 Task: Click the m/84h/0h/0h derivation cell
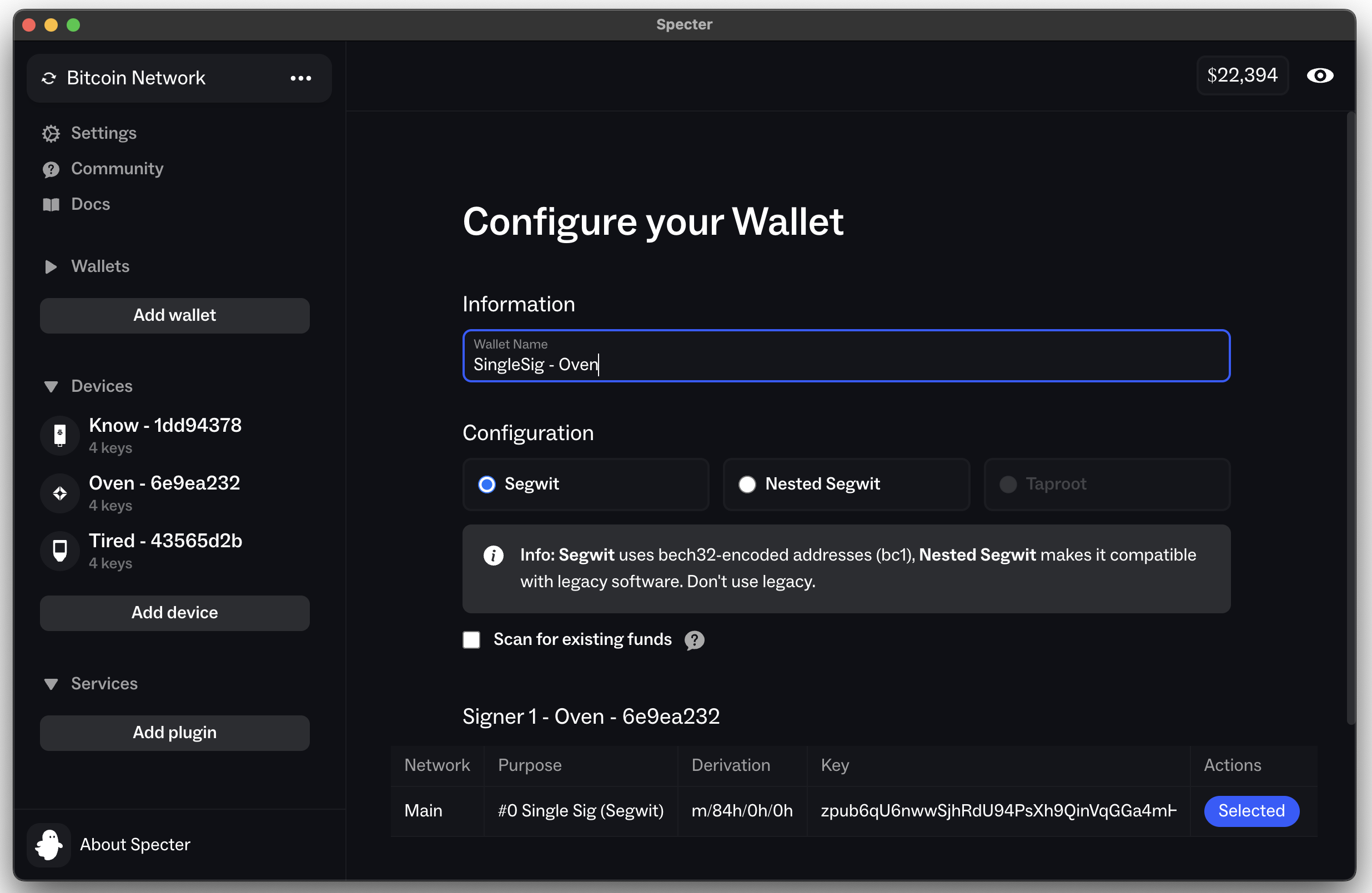click(x=742, y=811)
